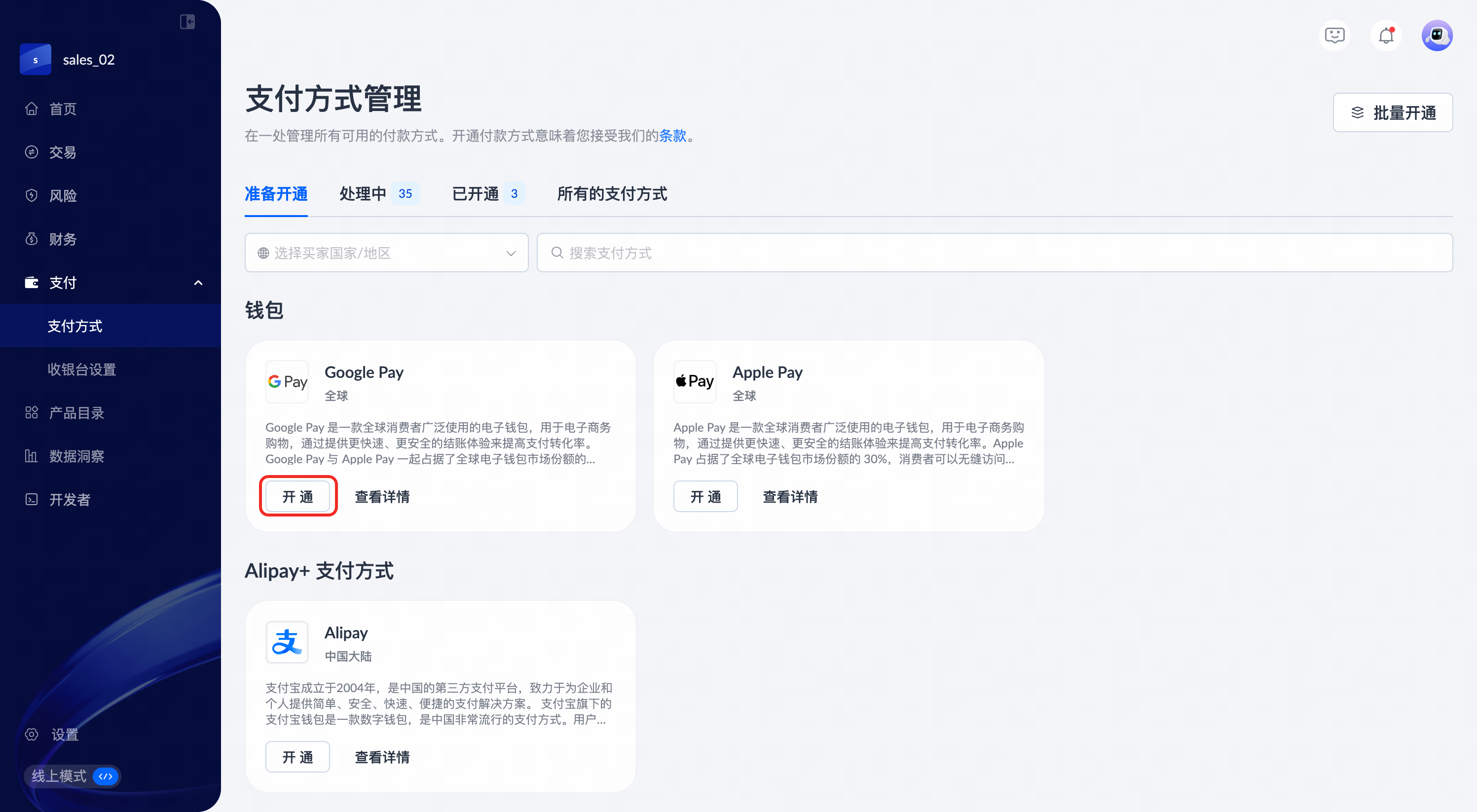Image resolution: width=1477 pixels, height=812 pixels.
Task: Click the home icon beside 首页
Action: (x=32, y=109)
